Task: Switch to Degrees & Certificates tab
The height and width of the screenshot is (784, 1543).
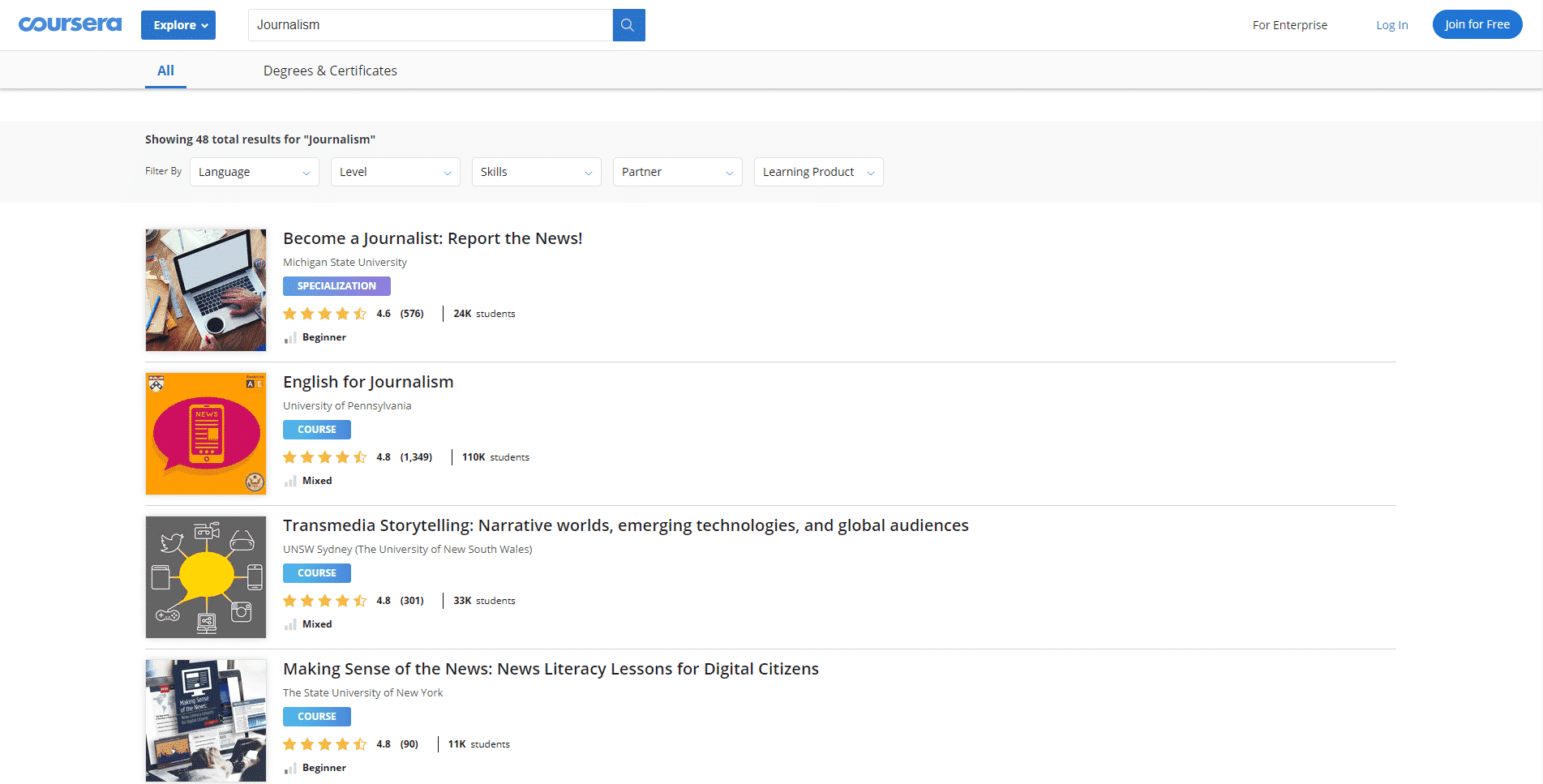Action: coord(330,71)
